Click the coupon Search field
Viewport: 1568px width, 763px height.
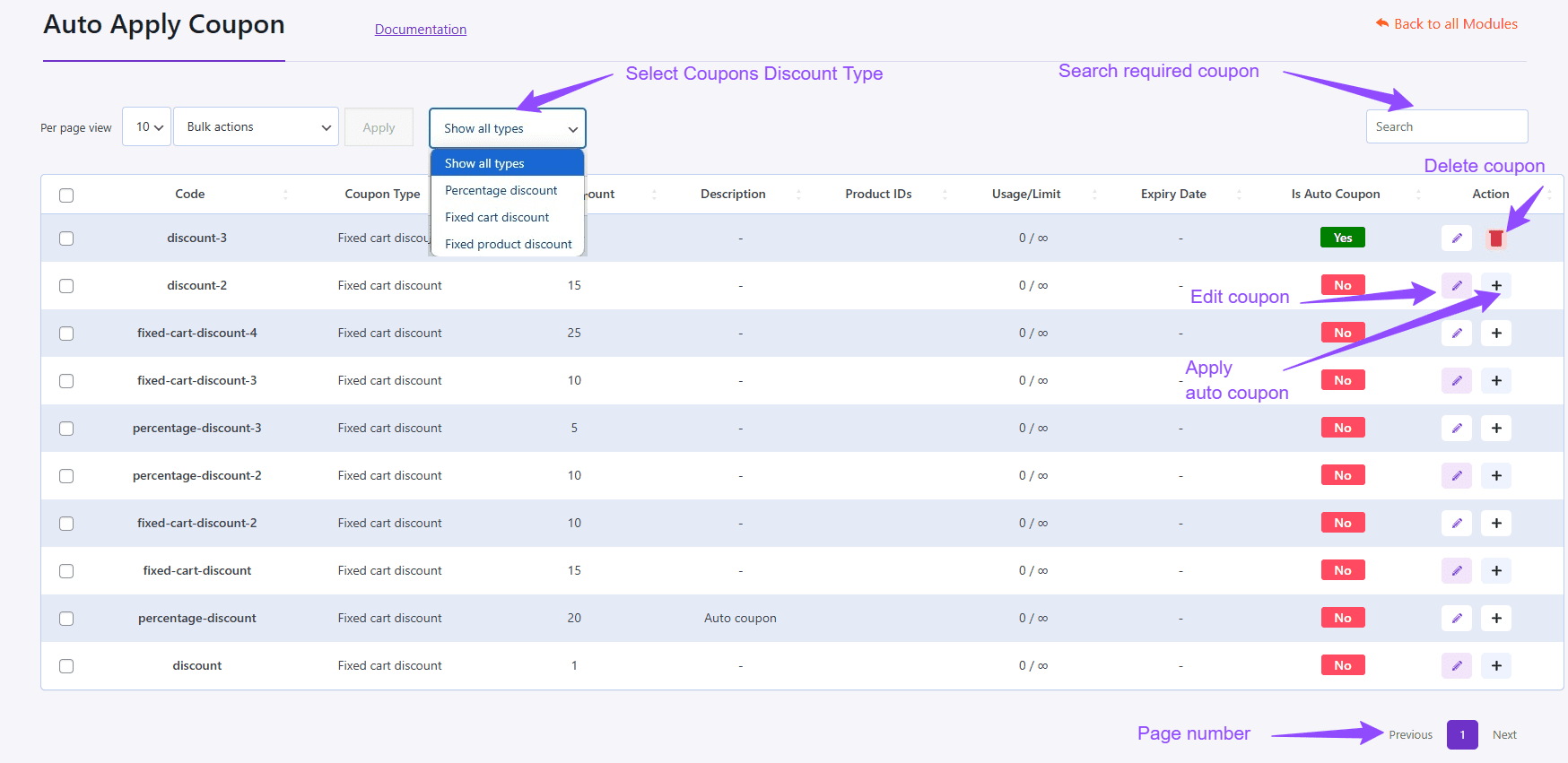(x=1446, y=127)
